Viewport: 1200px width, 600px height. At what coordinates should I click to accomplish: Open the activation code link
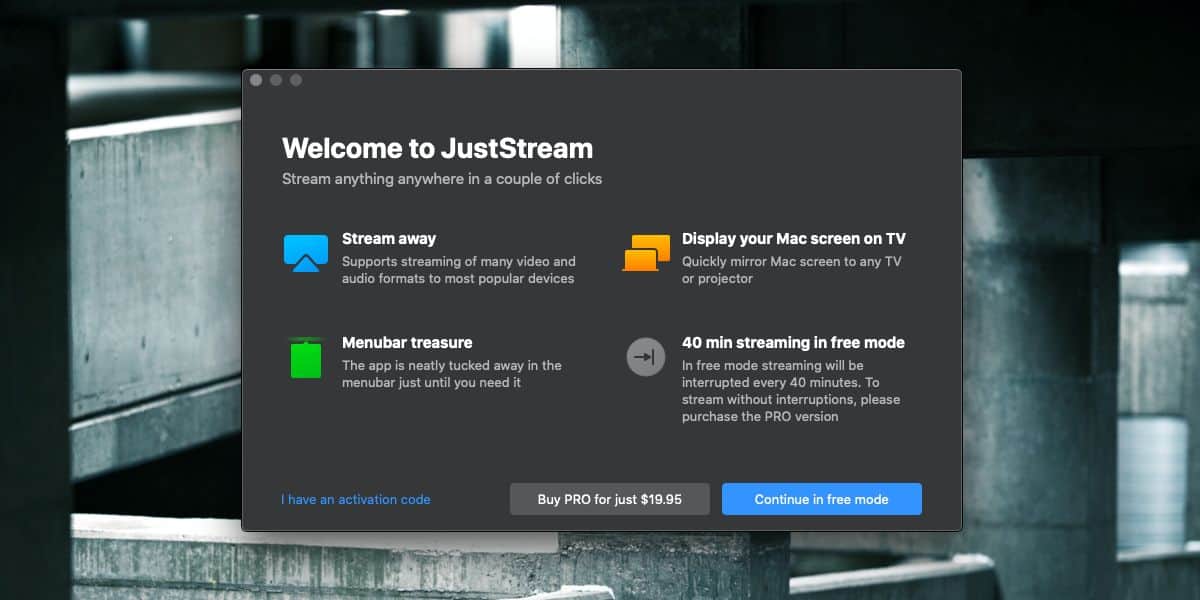(x=356, y=499)
